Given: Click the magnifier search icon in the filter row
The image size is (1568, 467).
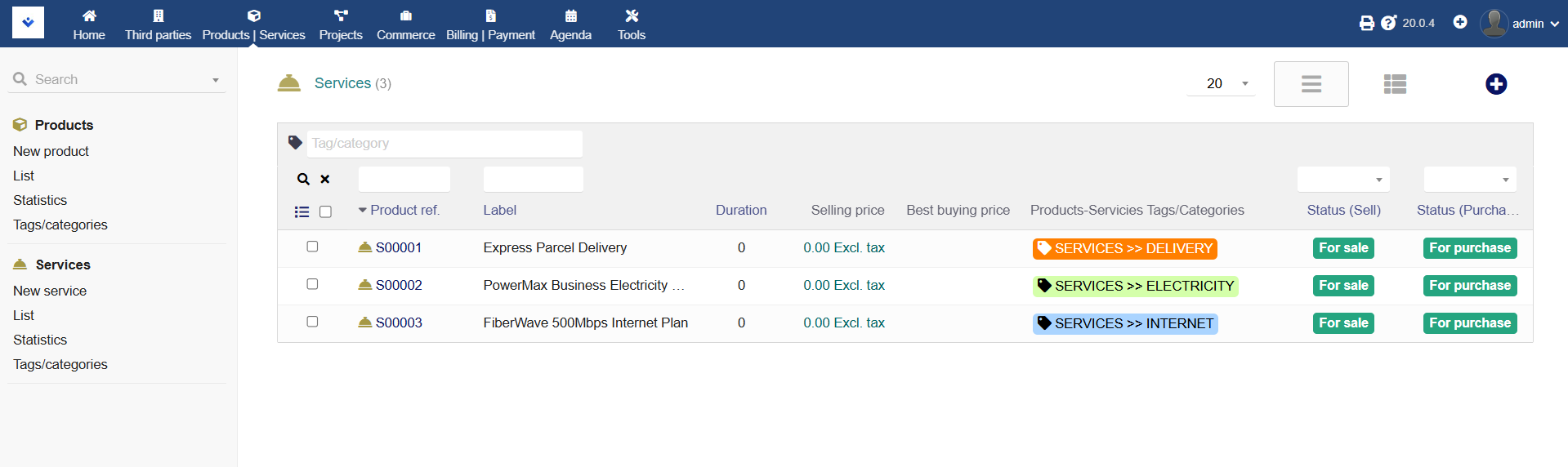Looking at the screenshot, I should coord(303,180).
